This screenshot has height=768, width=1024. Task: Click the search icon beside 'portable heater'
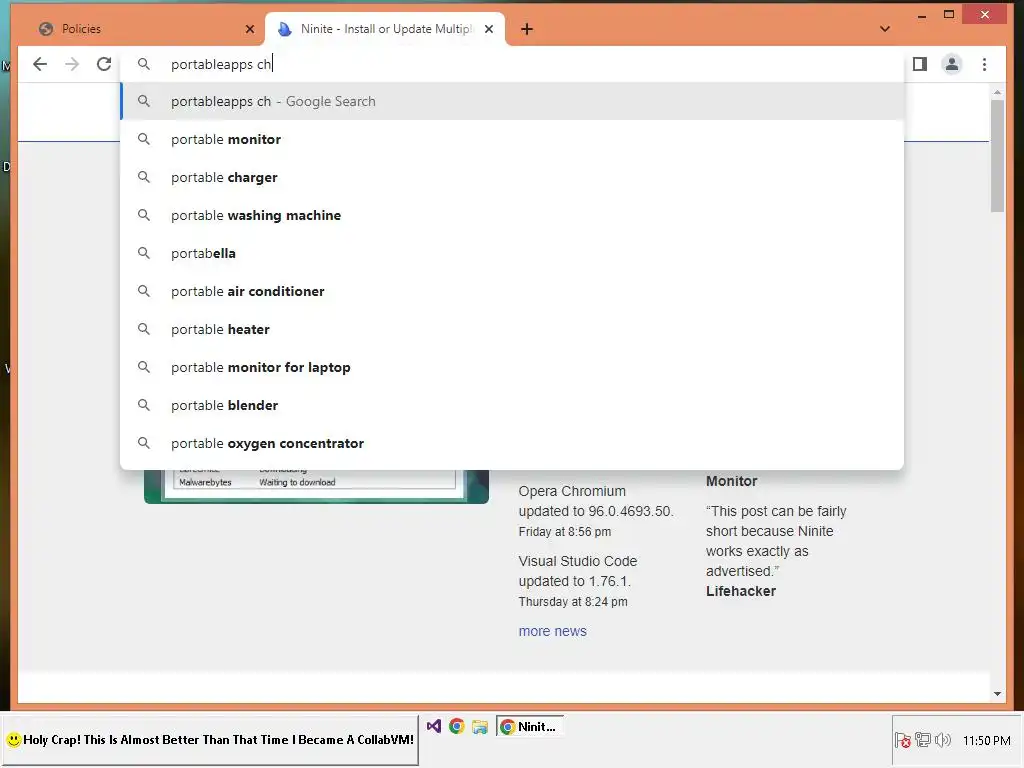click(144, 328)
